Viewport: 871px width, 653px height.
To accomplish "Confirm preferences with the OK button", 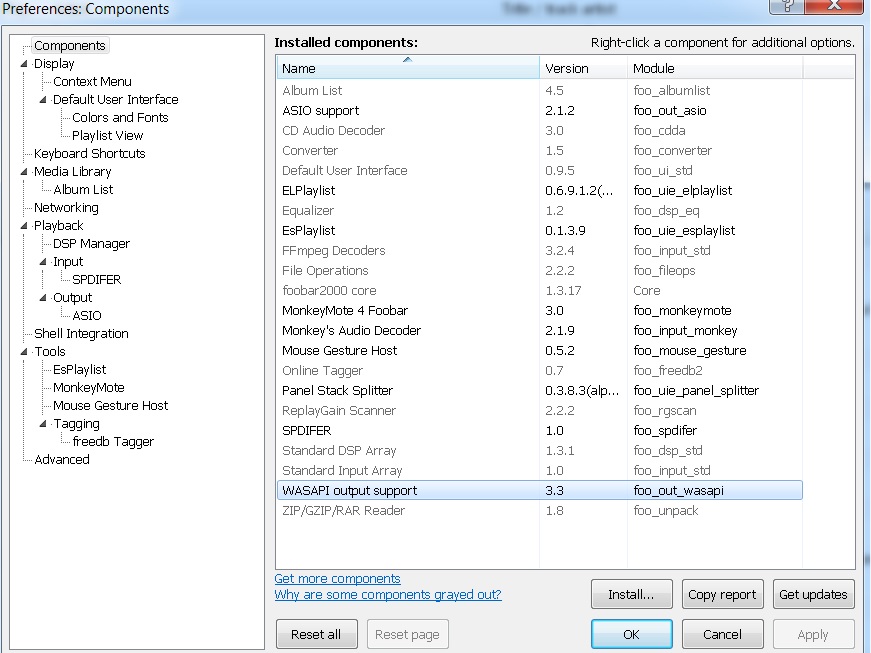I will [x=632, y=634].
